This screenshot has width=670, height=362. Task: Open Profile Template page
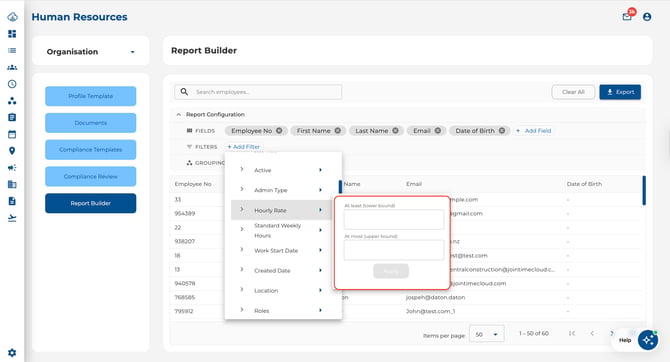(x=91, y=96)
